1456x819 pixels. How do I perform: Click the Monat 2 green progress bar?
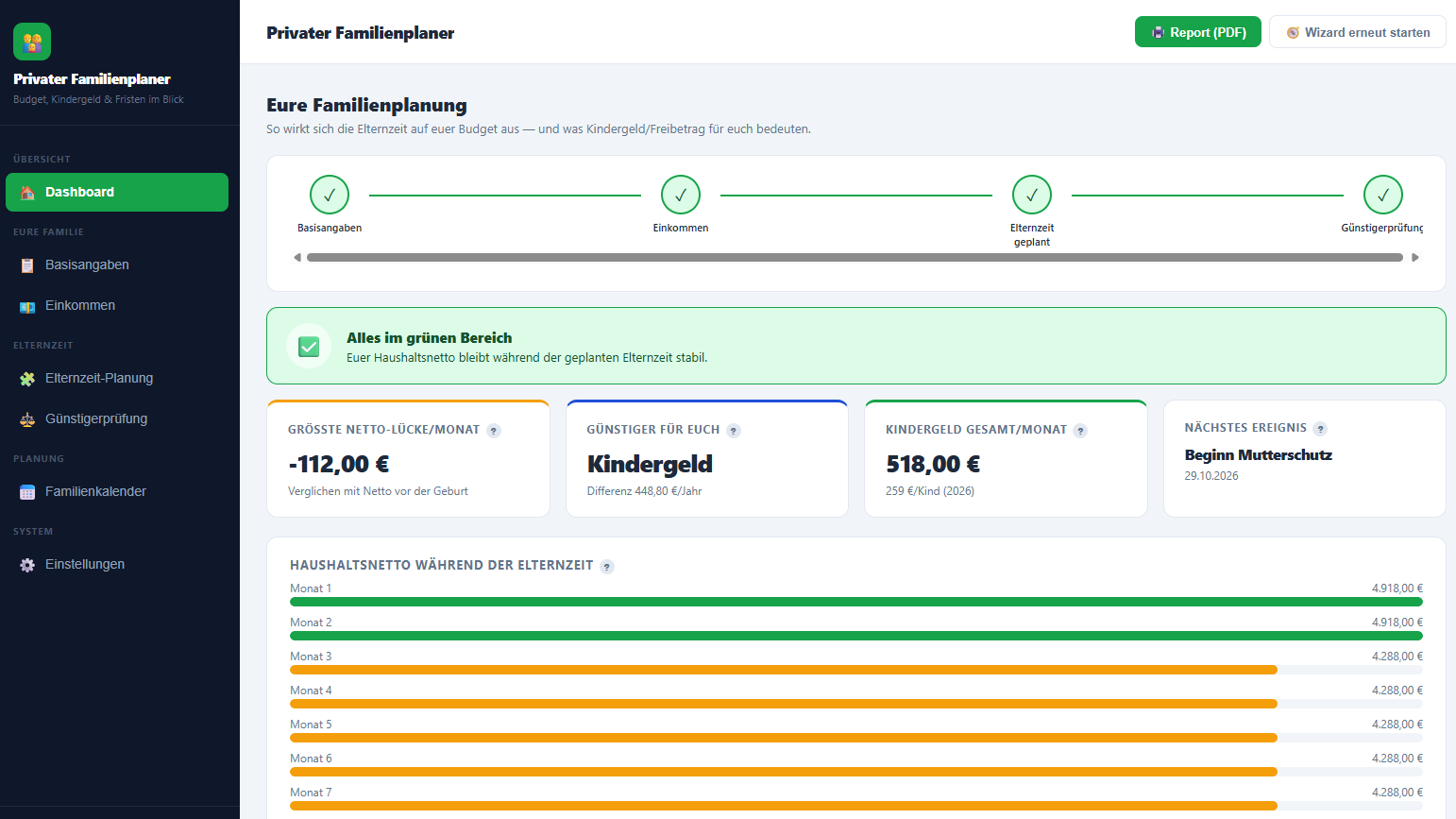pyautogui.click(x=856, y=636)
